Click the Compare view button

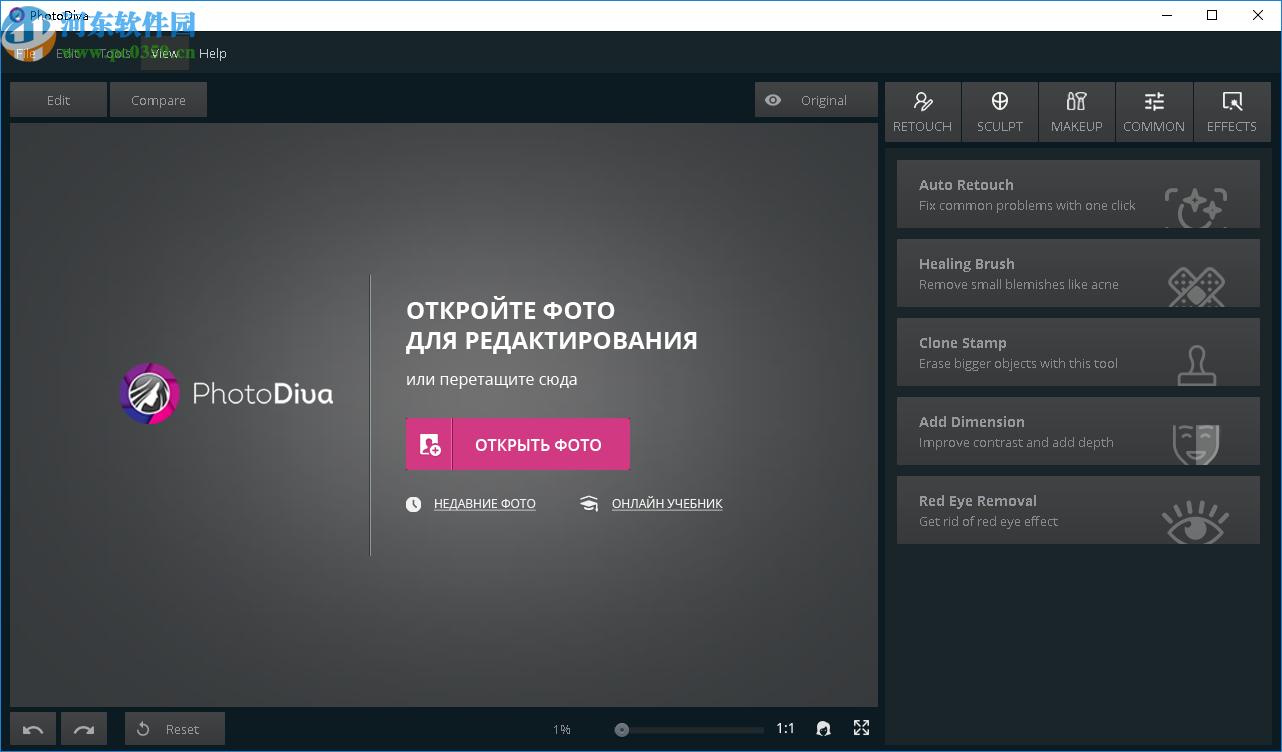point(158,100)
